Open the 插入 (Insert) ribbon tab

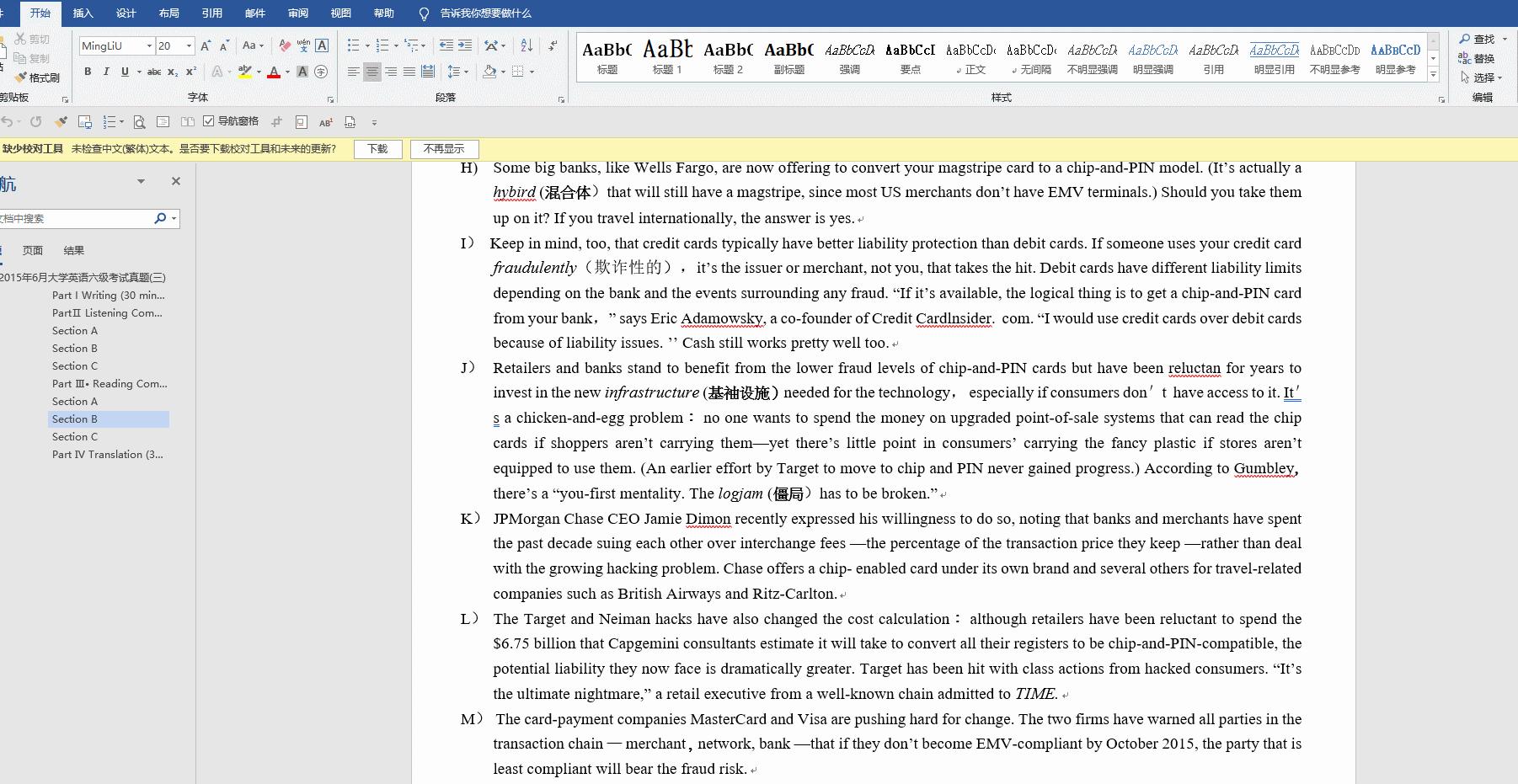pos(83,13)
